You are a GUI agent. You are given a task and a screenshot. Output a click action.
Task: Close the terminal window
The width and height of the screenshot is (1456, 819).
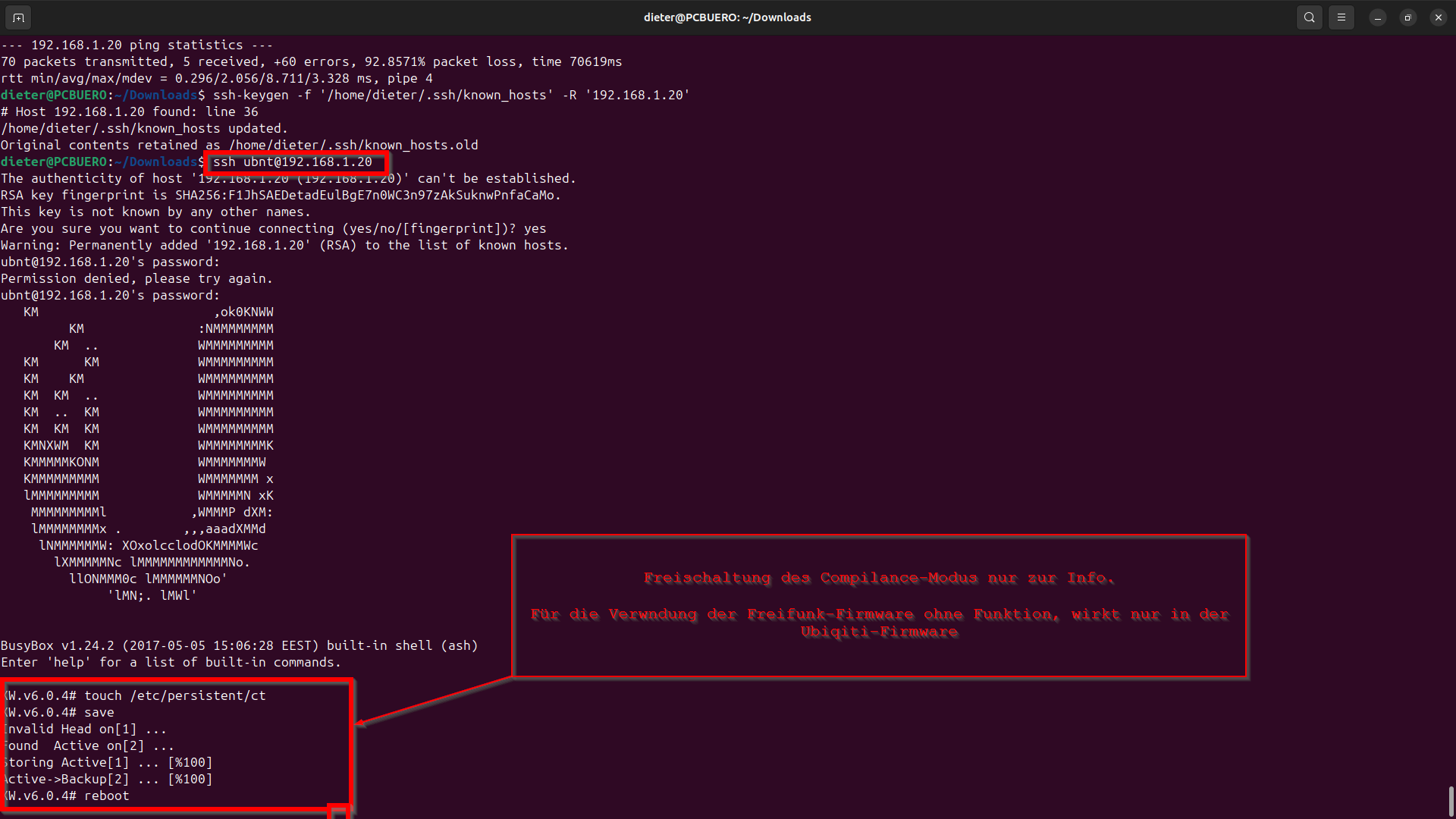click(1438, 17)
